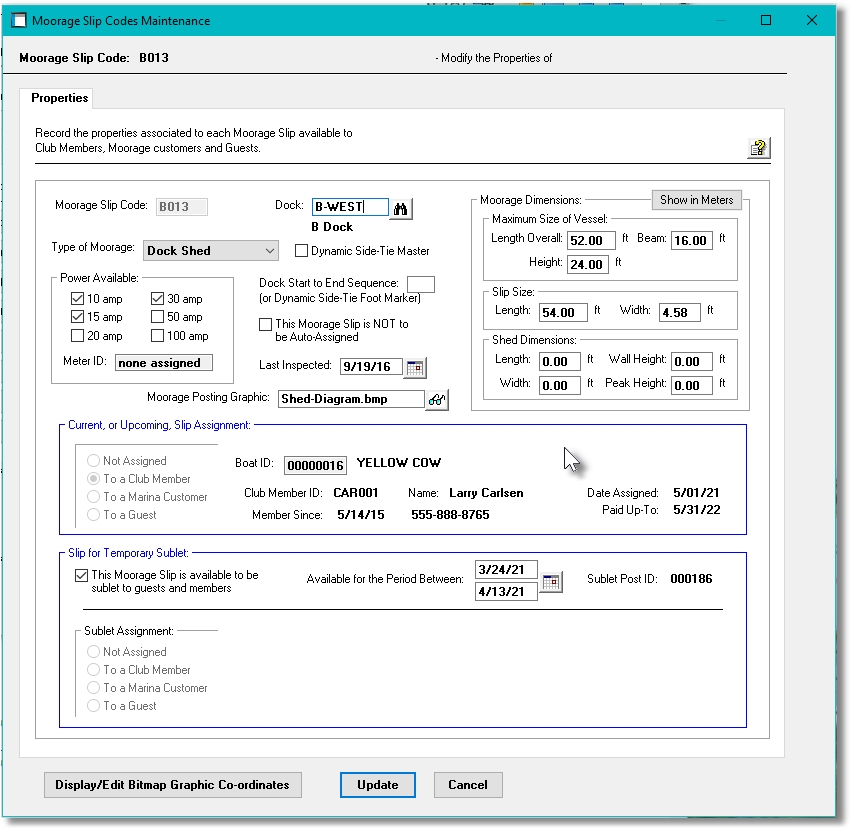Toggle the NOT to be Auto-Assigned checkbox
This screenshot has height=831, width=850.
pyautogui.click(x=265, y=324)
